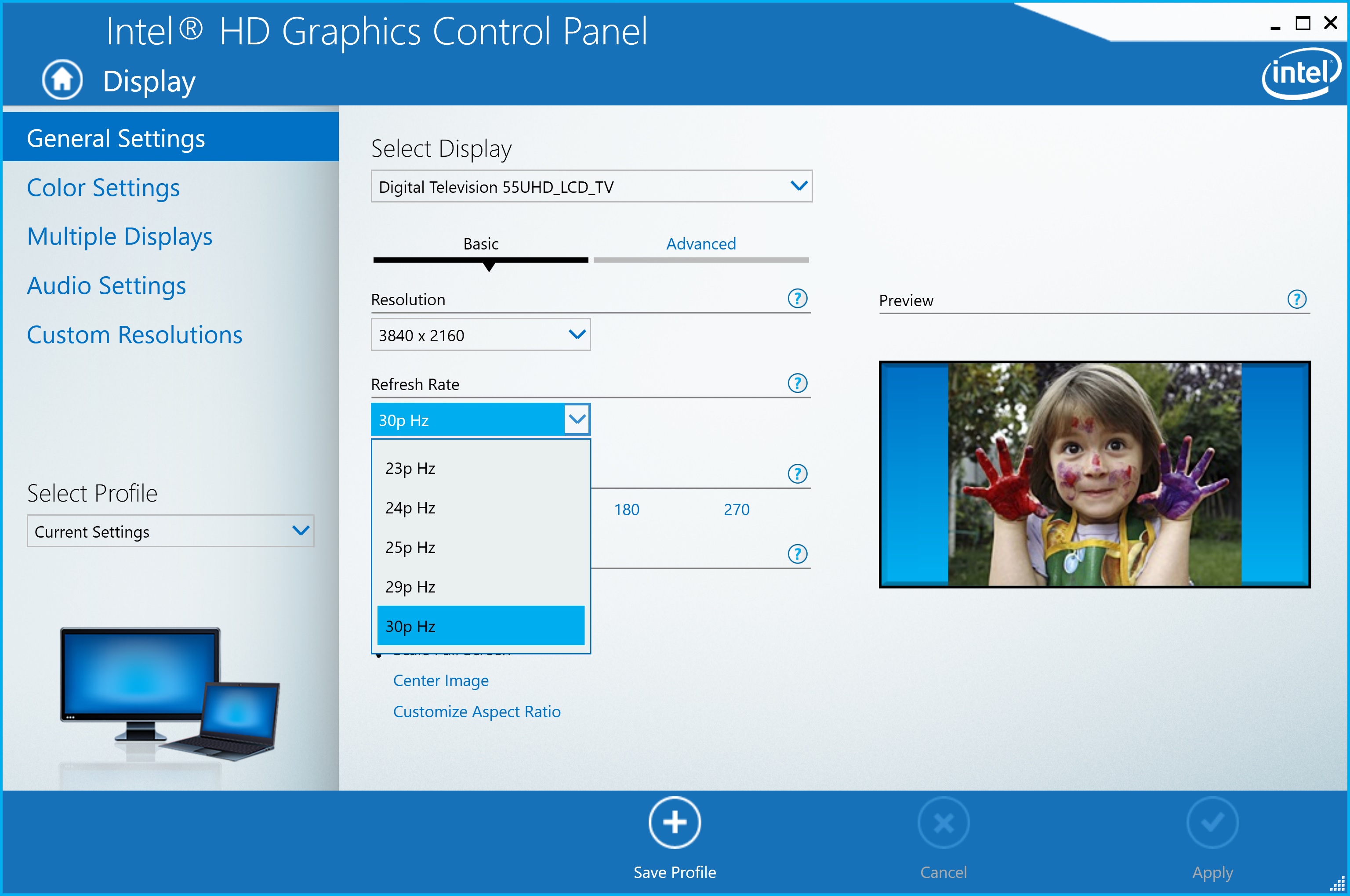Choose 30p Hz in the list
Image resolution: width=1350 pixels, height=896 pixels.
coord(480,626)
